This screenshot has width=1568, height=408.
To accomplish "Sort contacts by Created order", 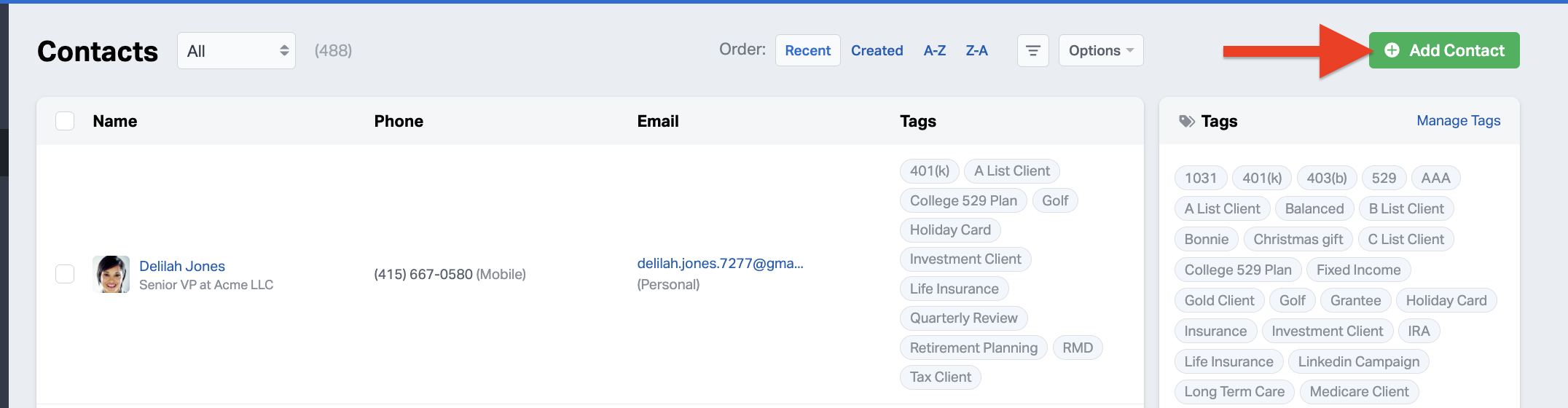I will 877,51.
